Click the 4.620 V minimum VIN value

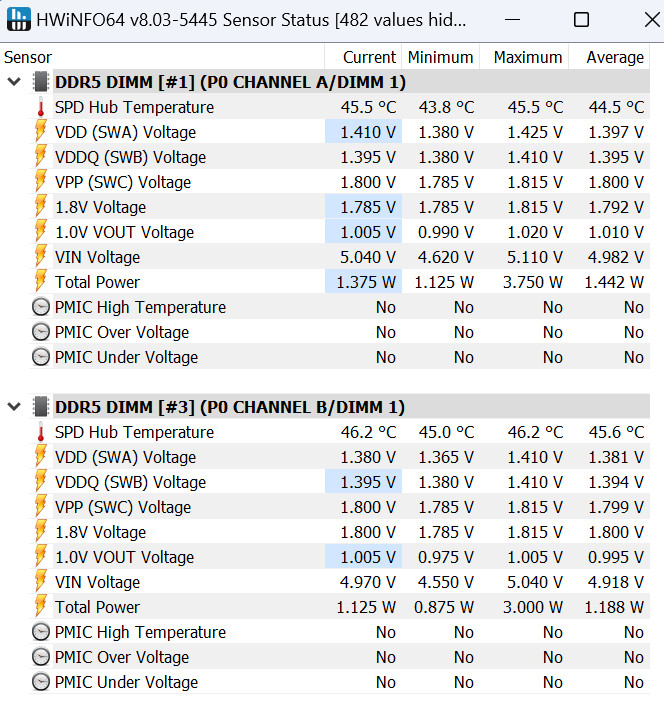[x=446, y=257]
